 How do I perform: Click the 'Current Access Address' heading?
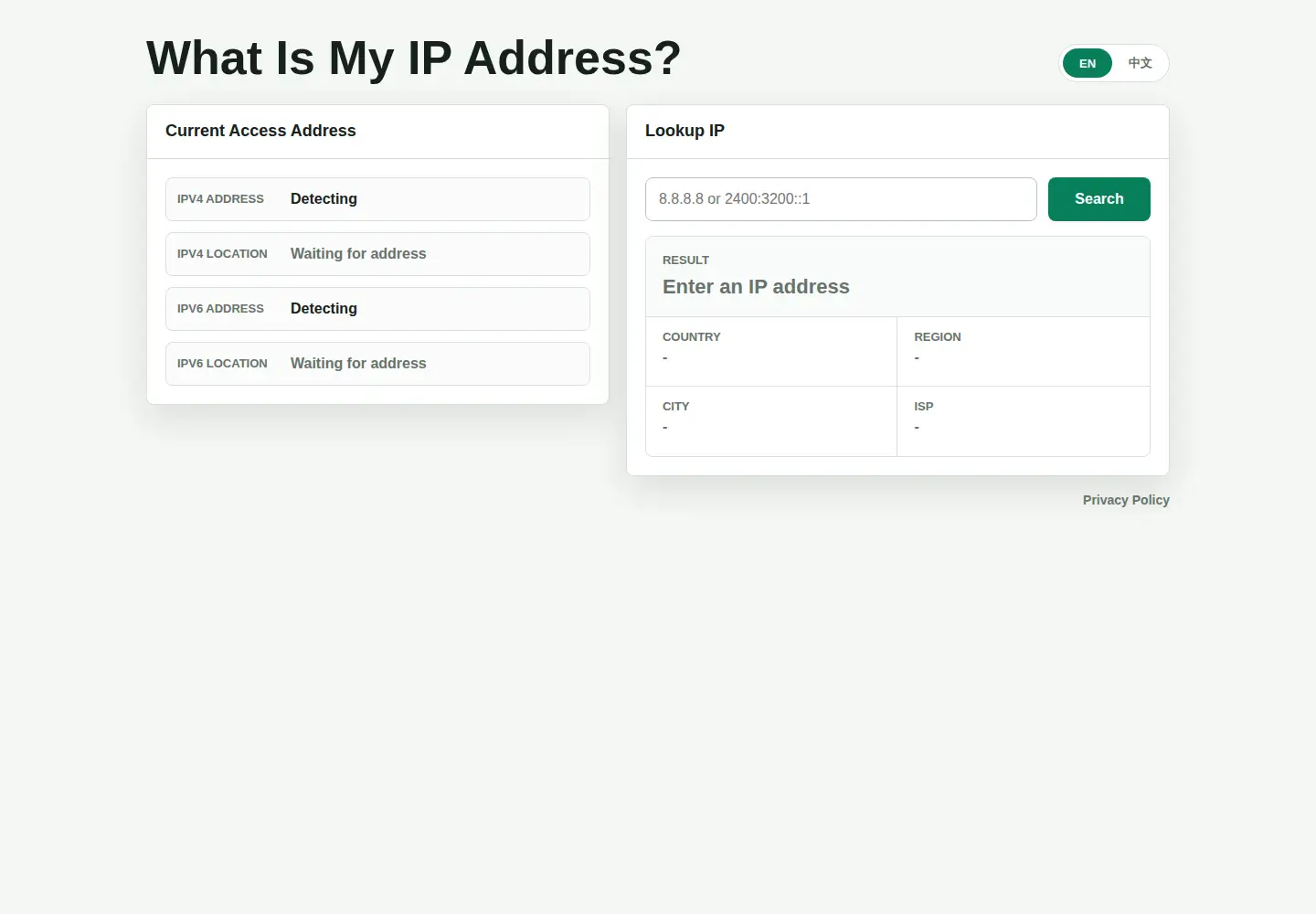(x=260, y=131)
